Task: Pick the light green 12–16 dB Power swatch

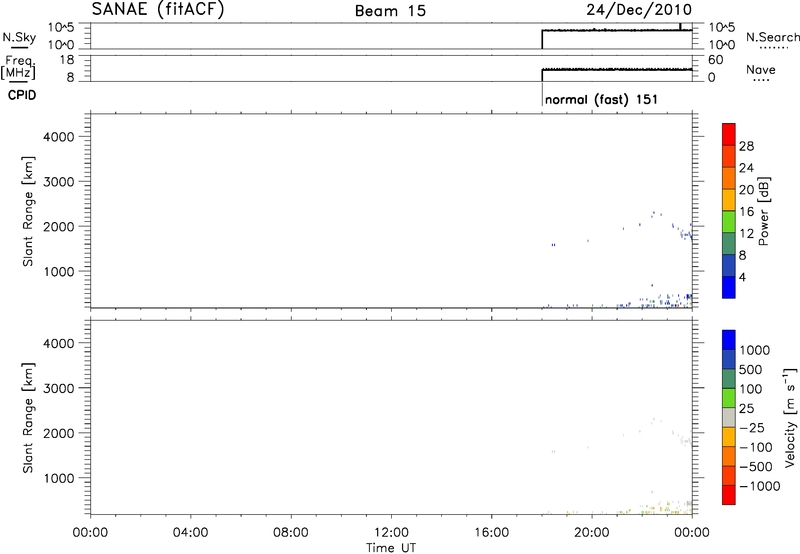Action: [729, 221]
